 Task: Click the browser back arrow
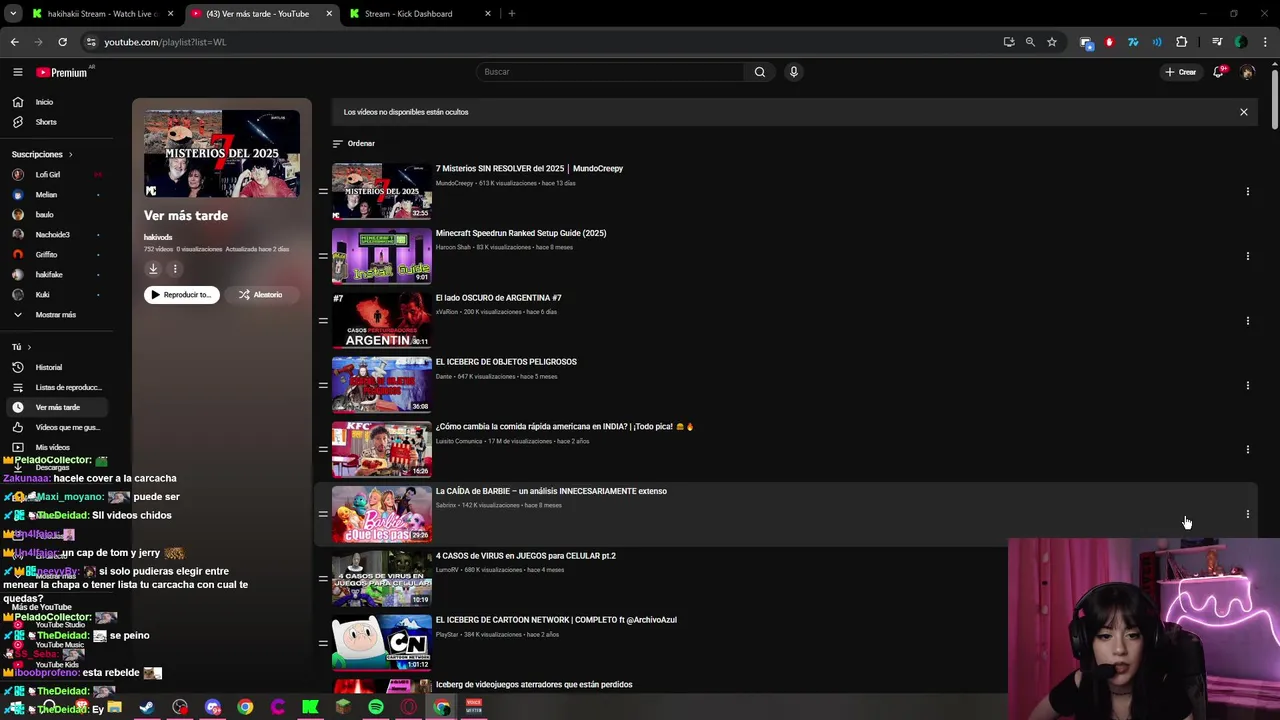click(x=14, y=42)
